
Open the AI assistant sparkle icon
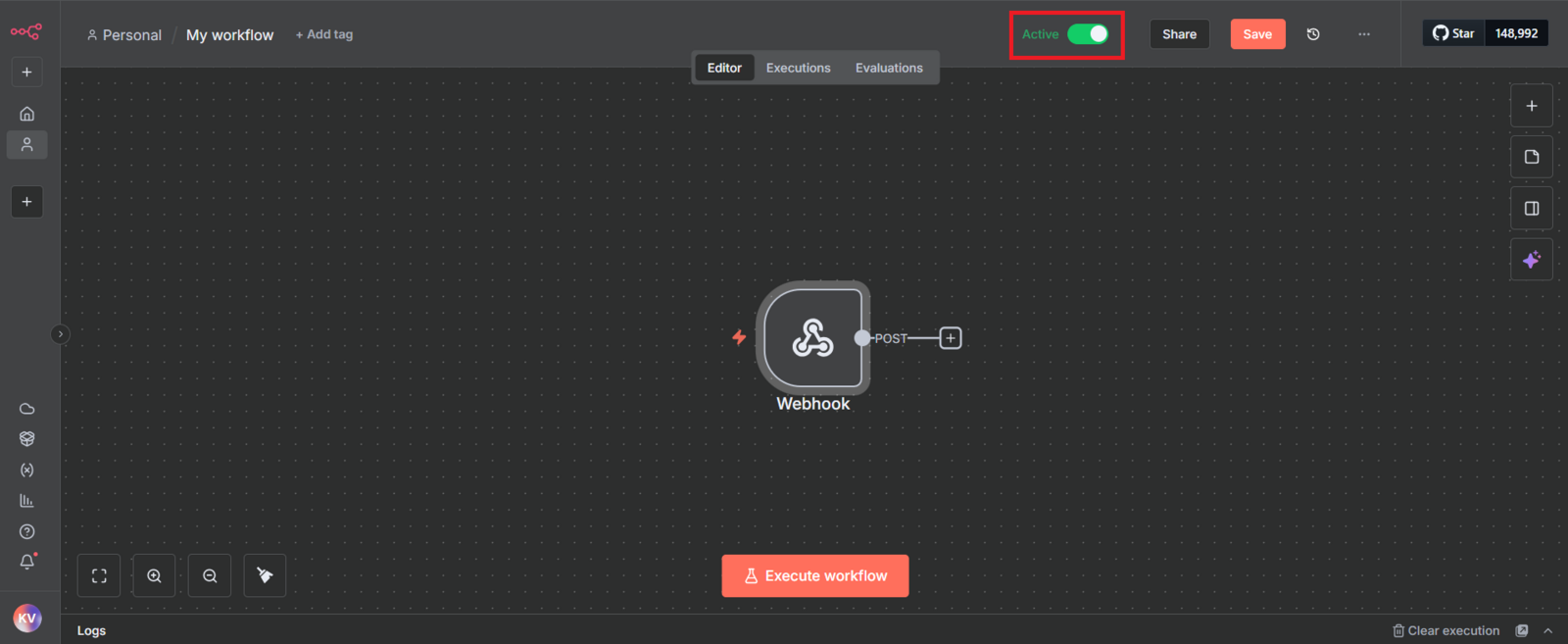click(x=1531, y=260)
